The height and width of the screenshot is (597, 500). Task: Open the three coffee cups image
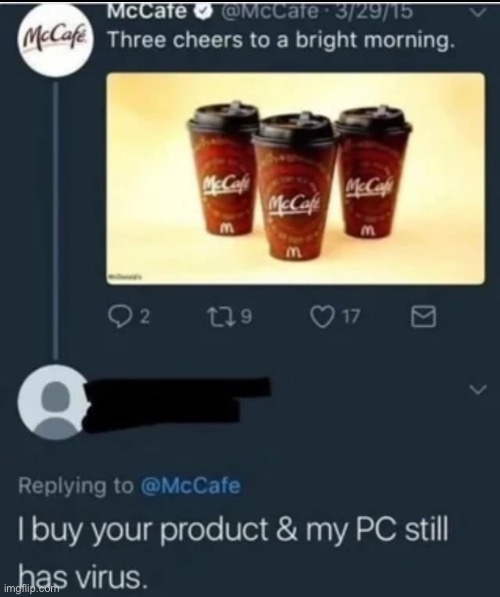click(296, 179)
